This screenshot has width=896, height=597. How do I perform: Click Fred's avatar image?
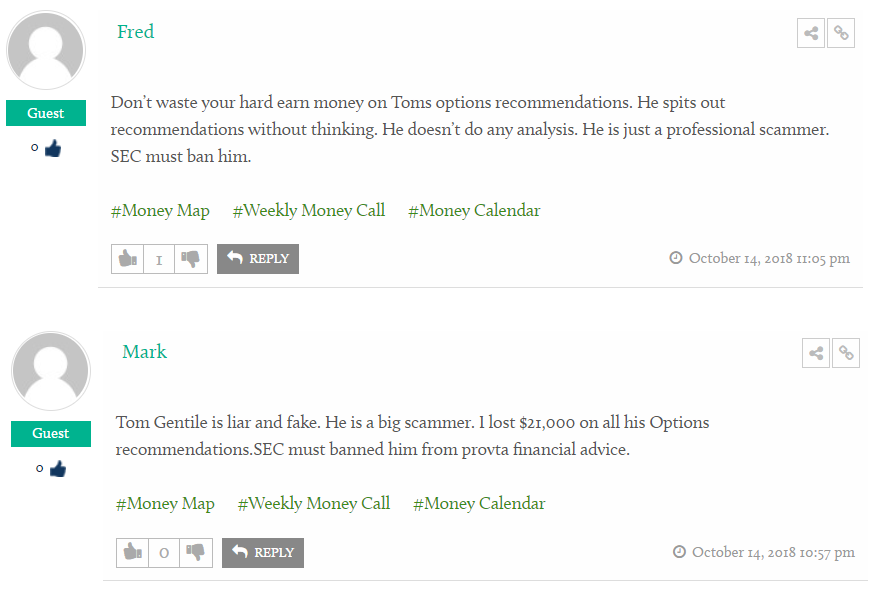click(x=46, y=50)
